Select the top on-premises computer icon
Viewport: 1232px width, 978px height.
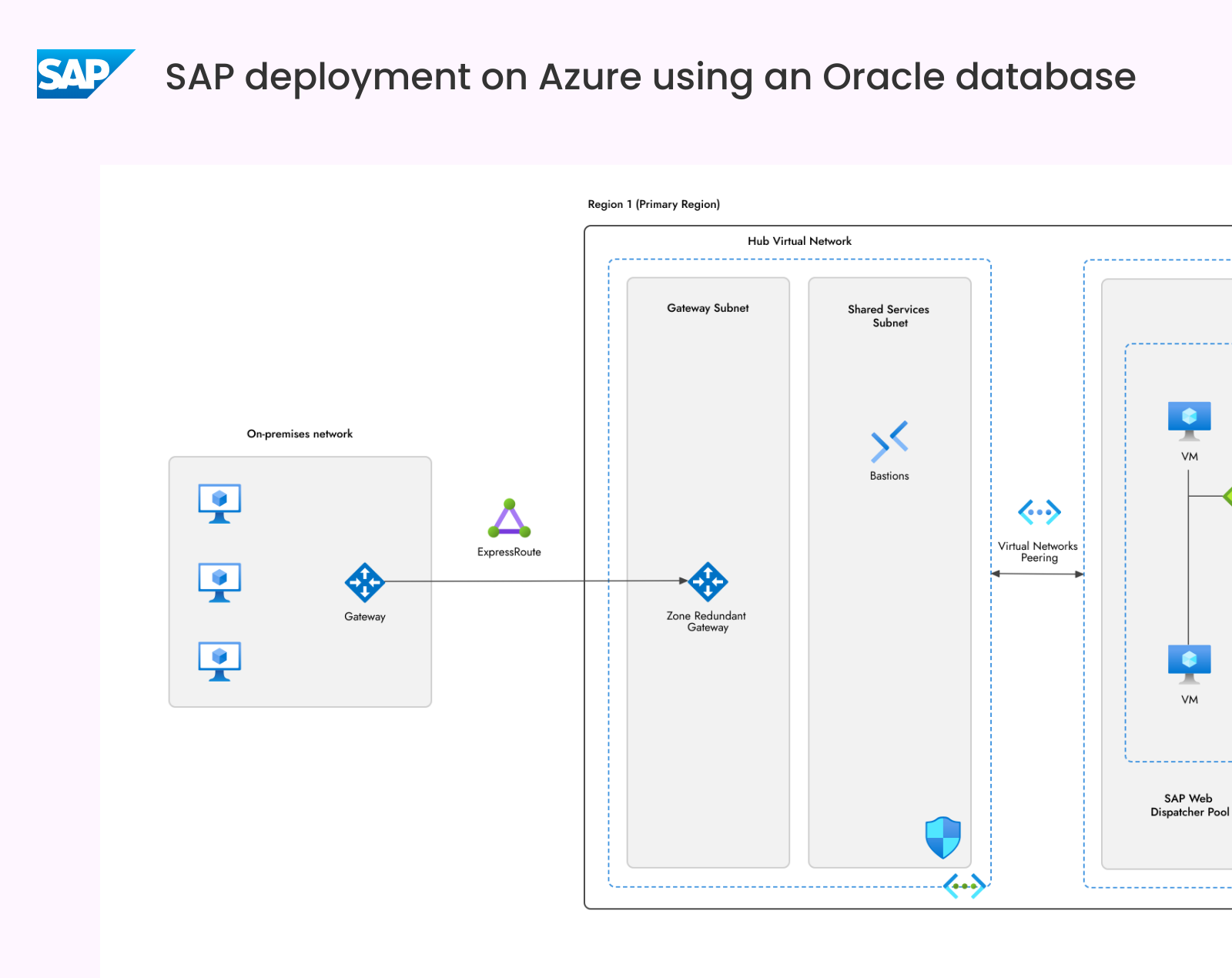[219, 504]
